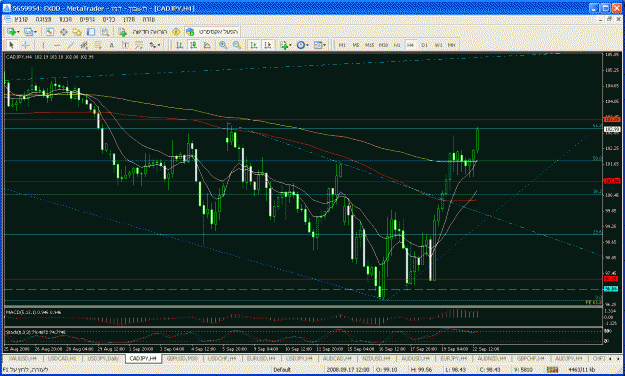Show the Data Window panel
The image size is (625, 376).
(x=63, y=32)
